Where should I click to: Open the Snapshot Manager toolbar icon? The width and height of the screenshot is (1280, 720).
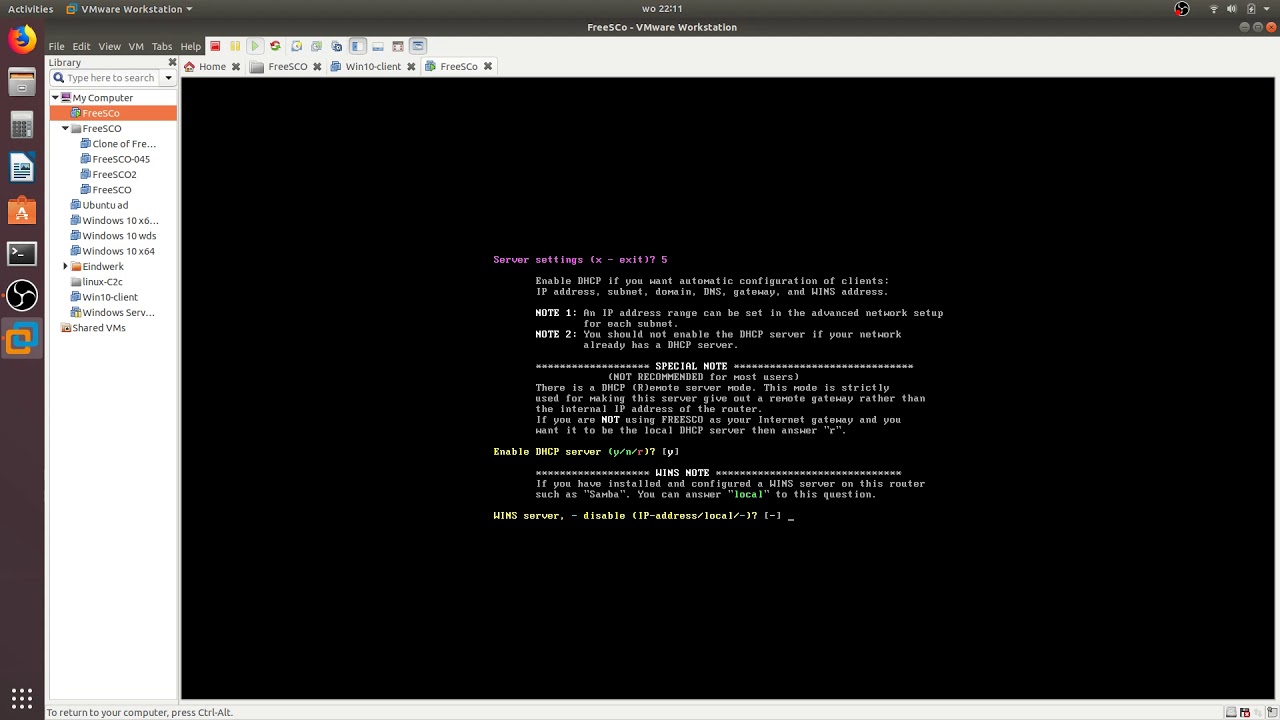tap(337, 46)
